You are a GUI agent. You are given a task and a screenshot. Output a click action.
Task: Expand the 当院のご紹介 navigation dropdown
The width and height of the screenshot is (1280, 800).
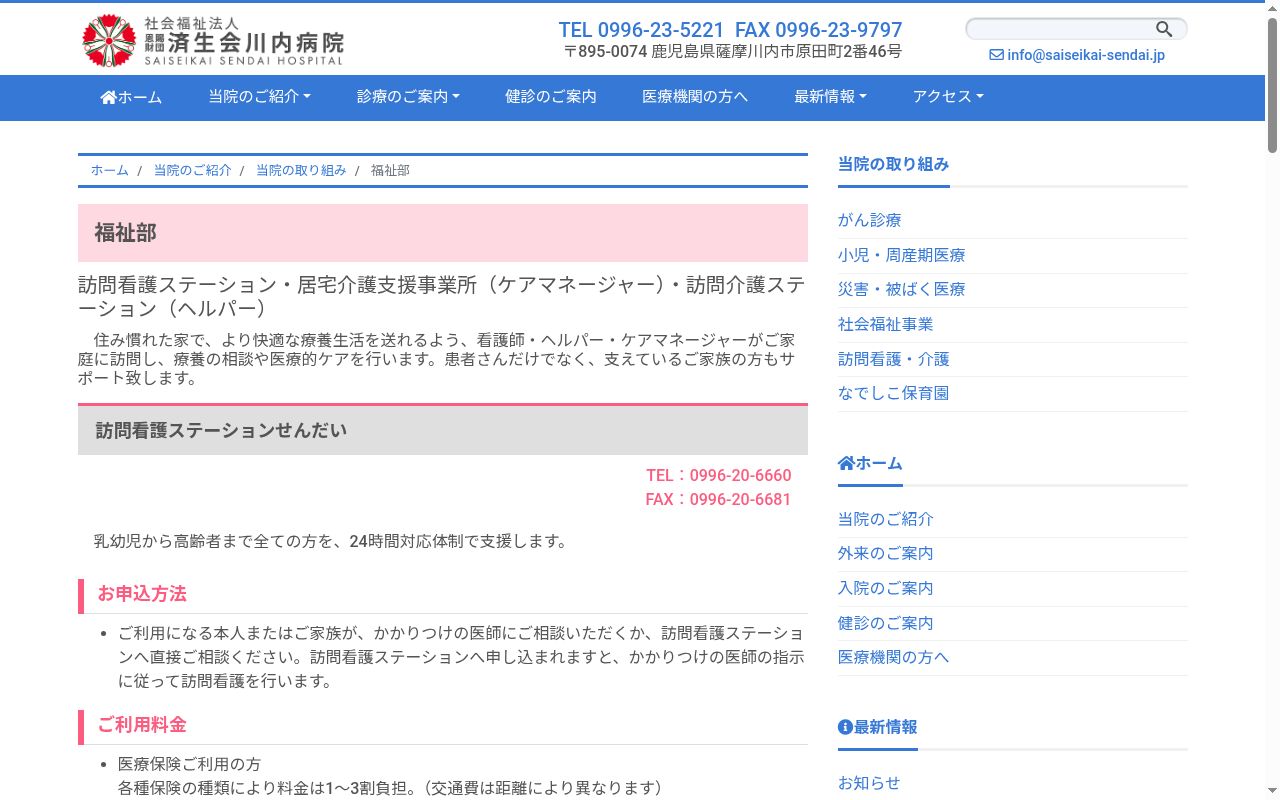(x=260, y=97)
